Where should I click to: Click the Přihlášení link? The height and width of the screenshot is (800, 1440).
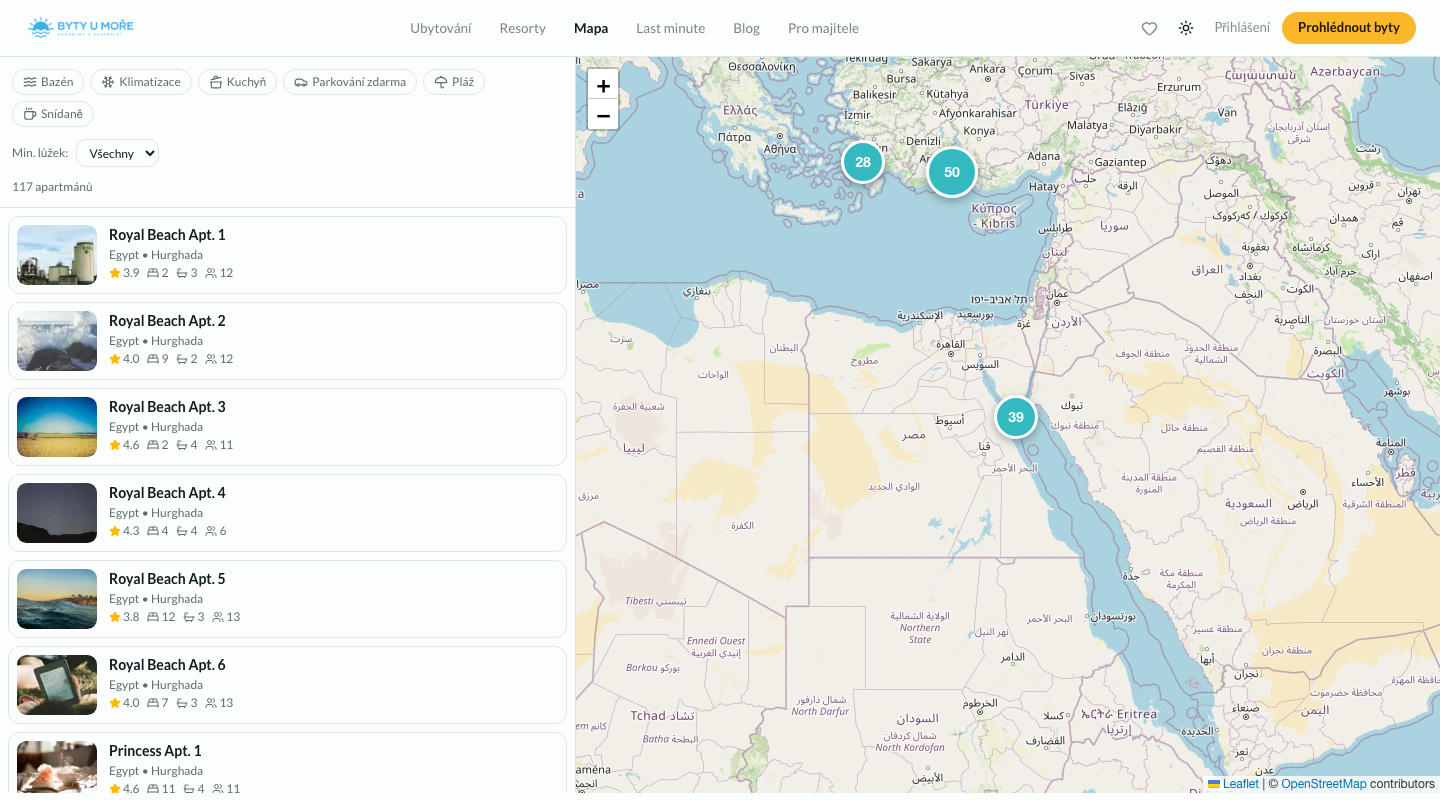(x=1242, y=28)
